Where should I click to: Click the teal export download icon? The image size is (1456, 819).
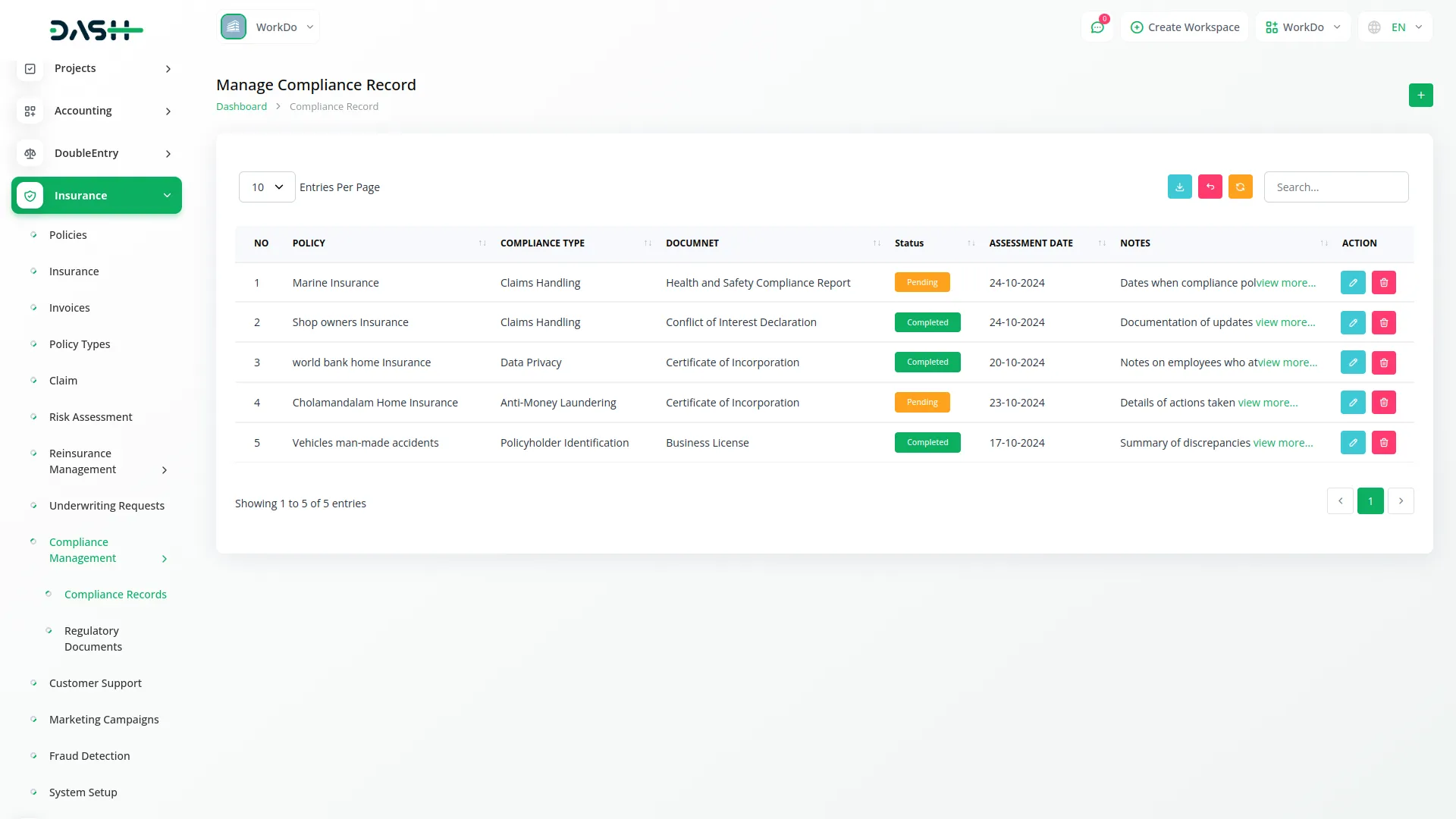1179,187
